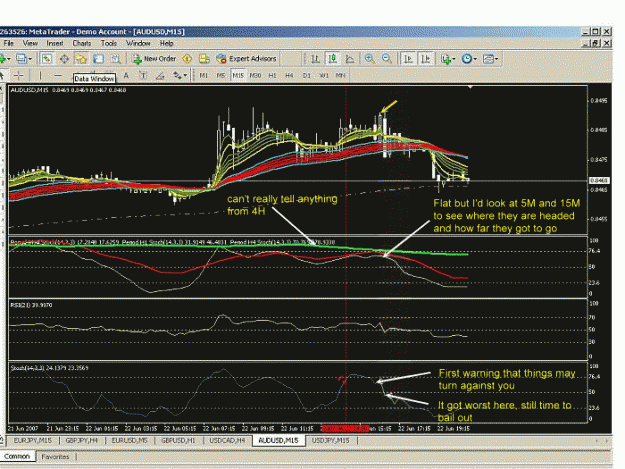
Task: Toggle the Chart Shift icon
Action: [426, 59]
